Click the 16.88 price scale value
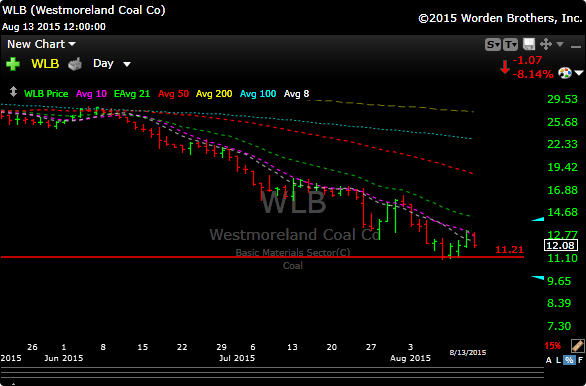The width and height of the screenshot is (586, 386). point(562,190)
